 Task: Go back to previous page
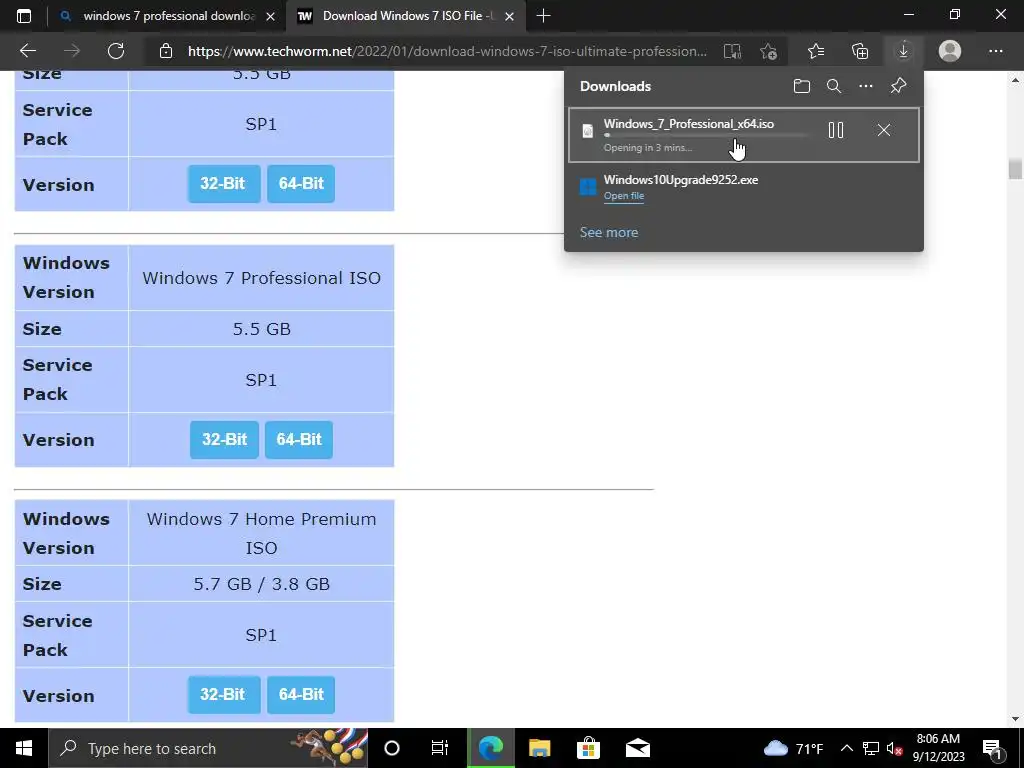coord(27,51)
